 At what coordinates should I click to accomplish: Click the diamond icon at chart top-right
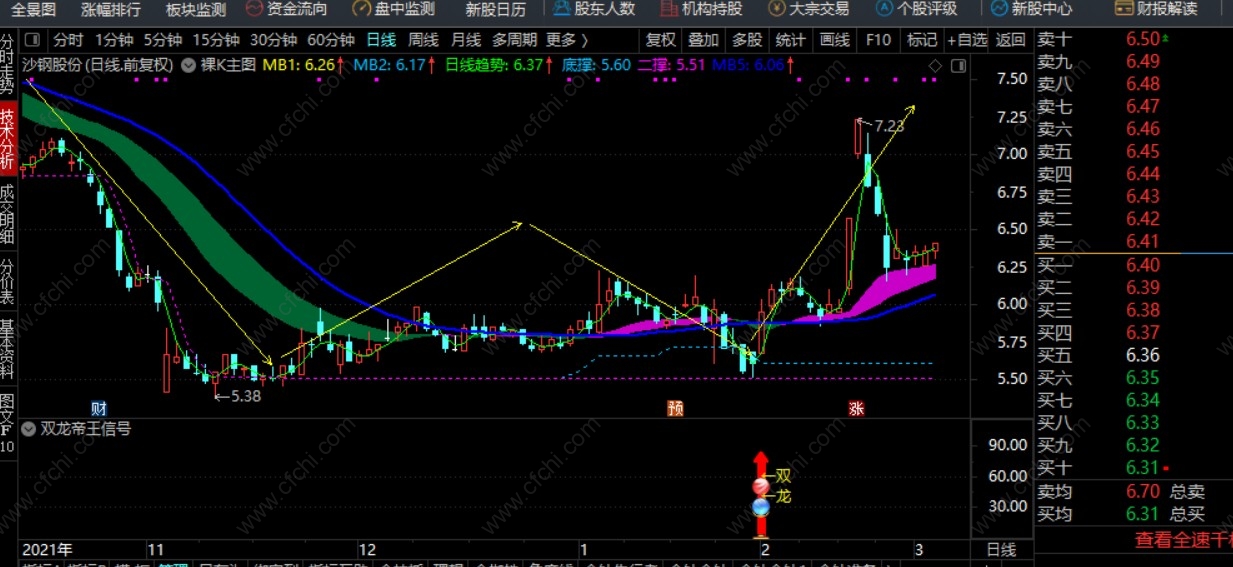point(935,66)
